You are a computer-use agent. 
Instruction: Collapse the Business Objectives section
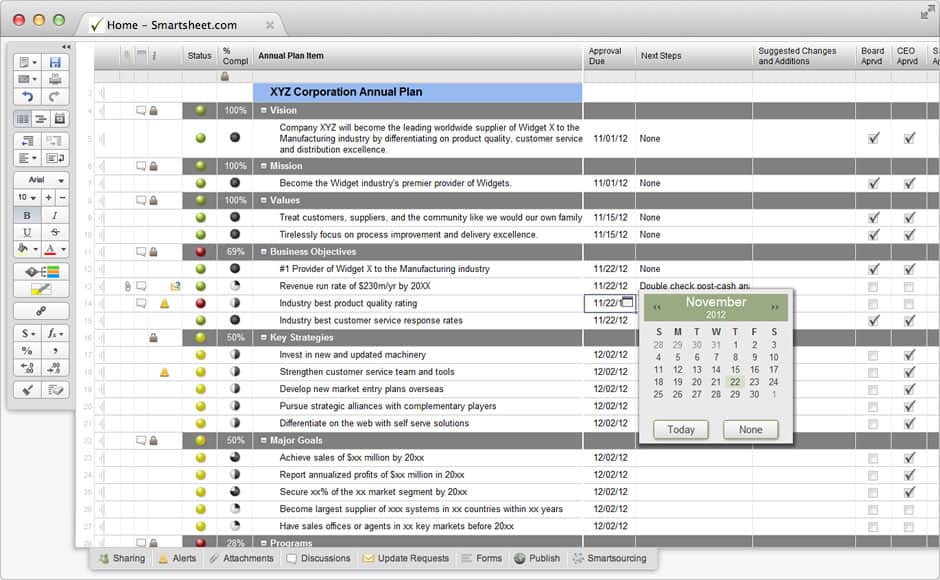pyautogui.click(x=264, y=252)
